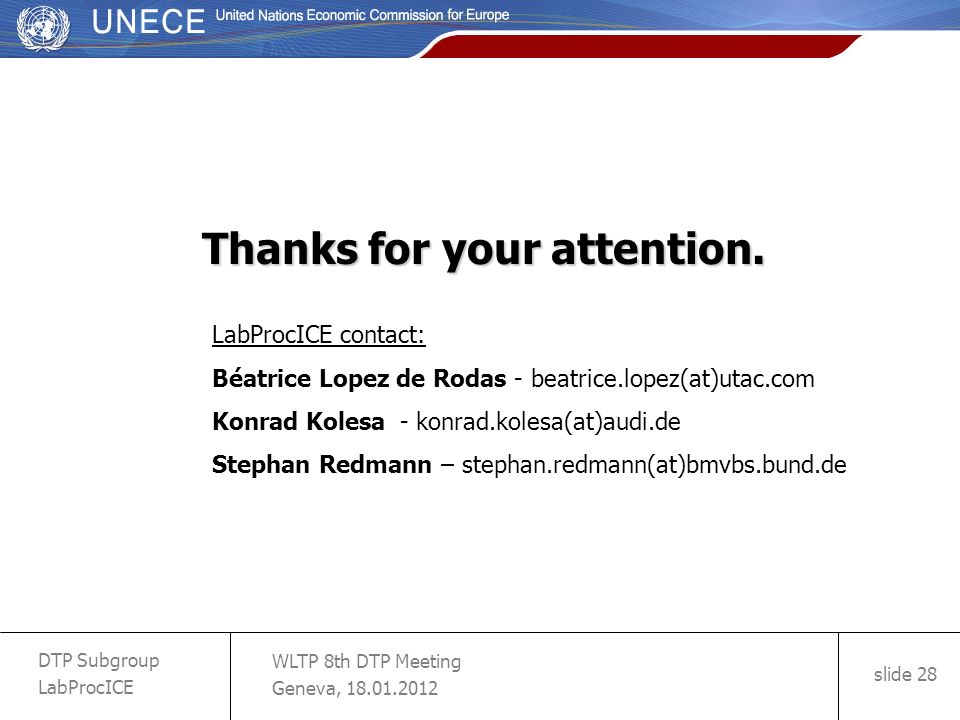The image size is (960, 720).
Task: Select 'United Nations Economic Commission for Europe' text
Action: 362,15
